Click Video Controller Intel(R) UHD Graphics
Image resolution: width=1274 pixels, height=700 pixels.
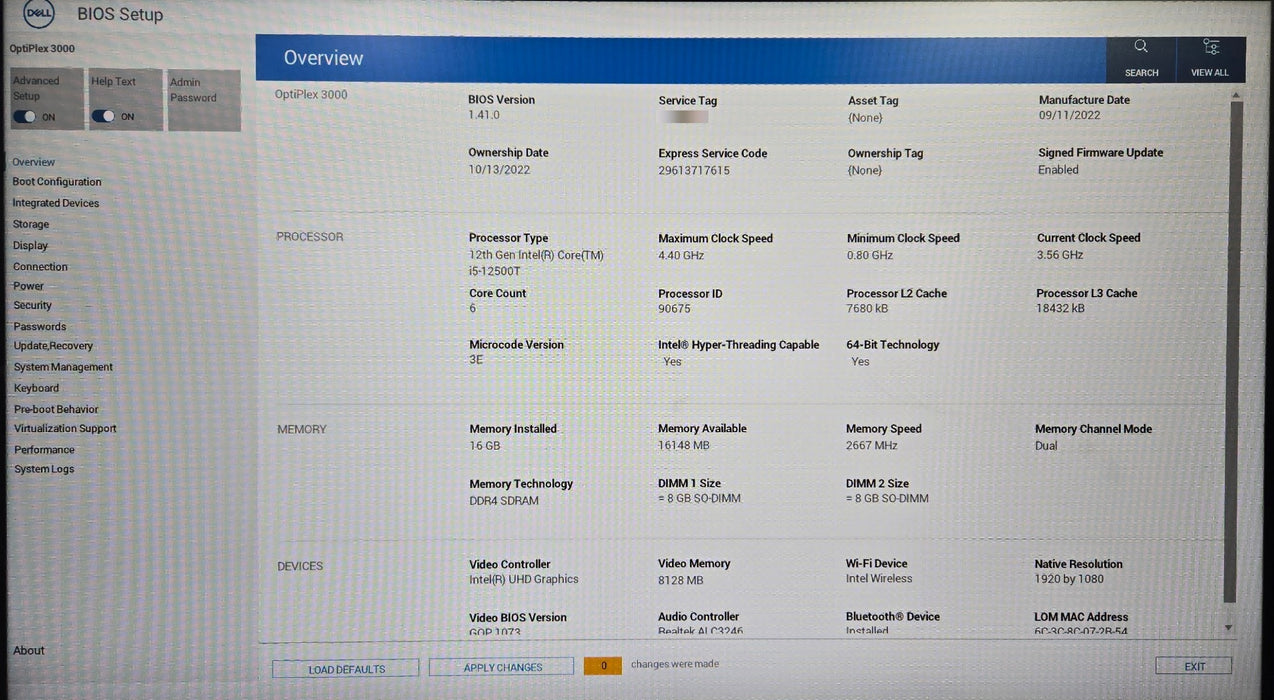524,579
